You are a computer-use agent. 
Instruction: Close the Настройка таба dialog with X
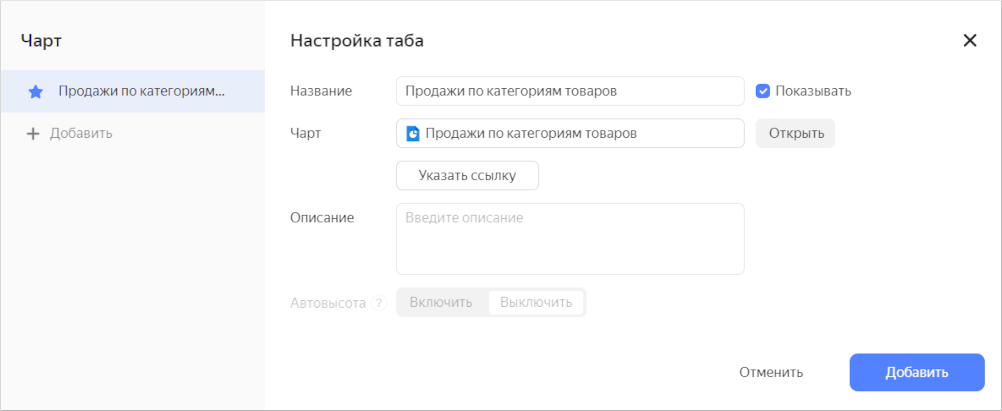pyautogui.click(x=969, y=41)
